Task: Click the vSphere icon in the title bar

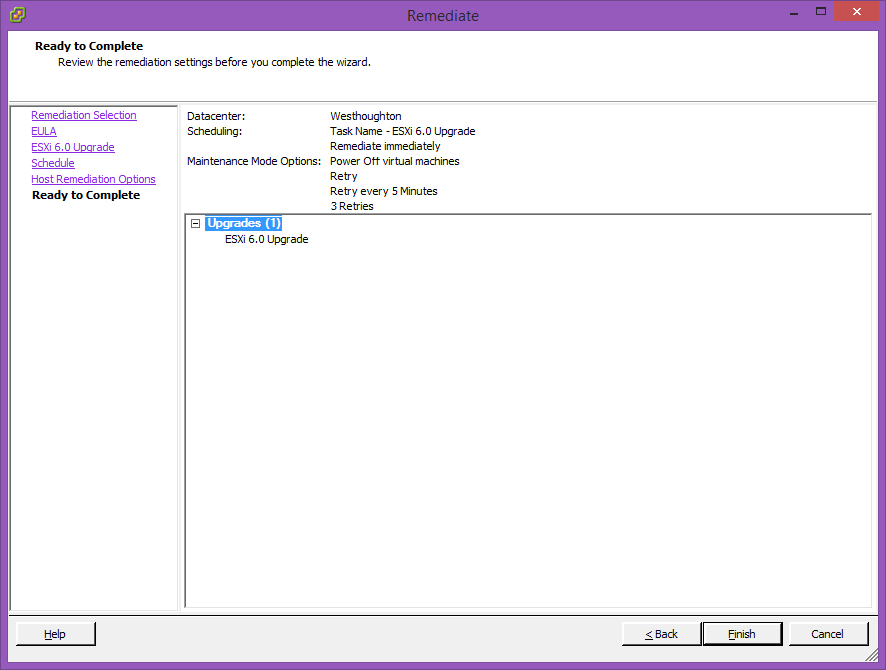Action: click(x=18, y=15)
